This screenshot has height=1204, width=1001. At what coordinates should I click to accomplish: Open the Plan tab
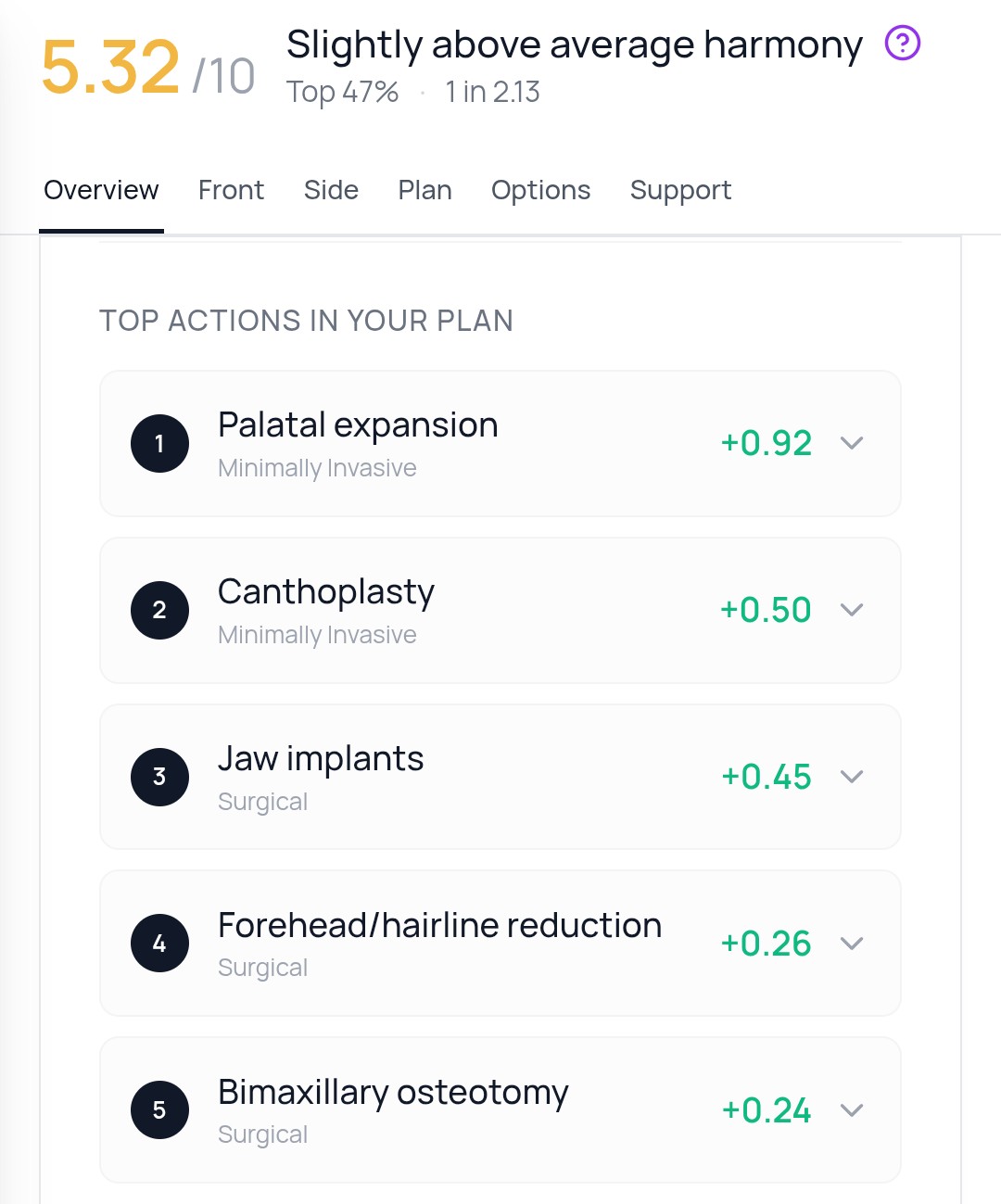click(x=424, y=190)
